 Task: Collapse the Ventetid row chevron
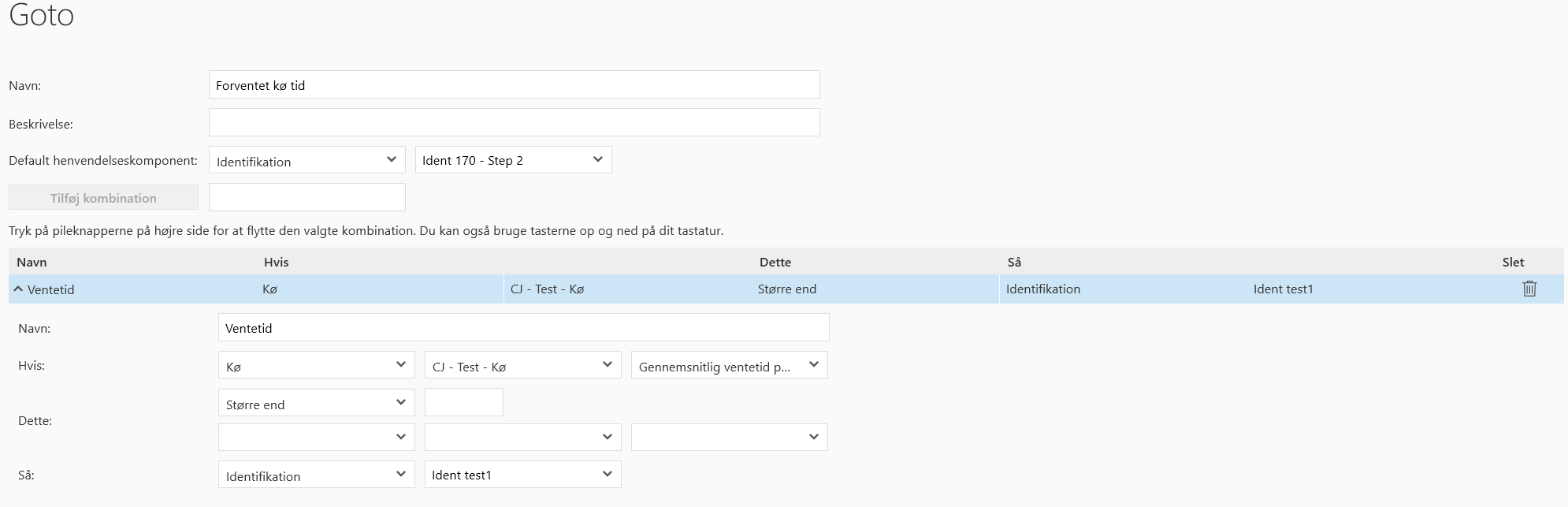click(x=18, y=289)
